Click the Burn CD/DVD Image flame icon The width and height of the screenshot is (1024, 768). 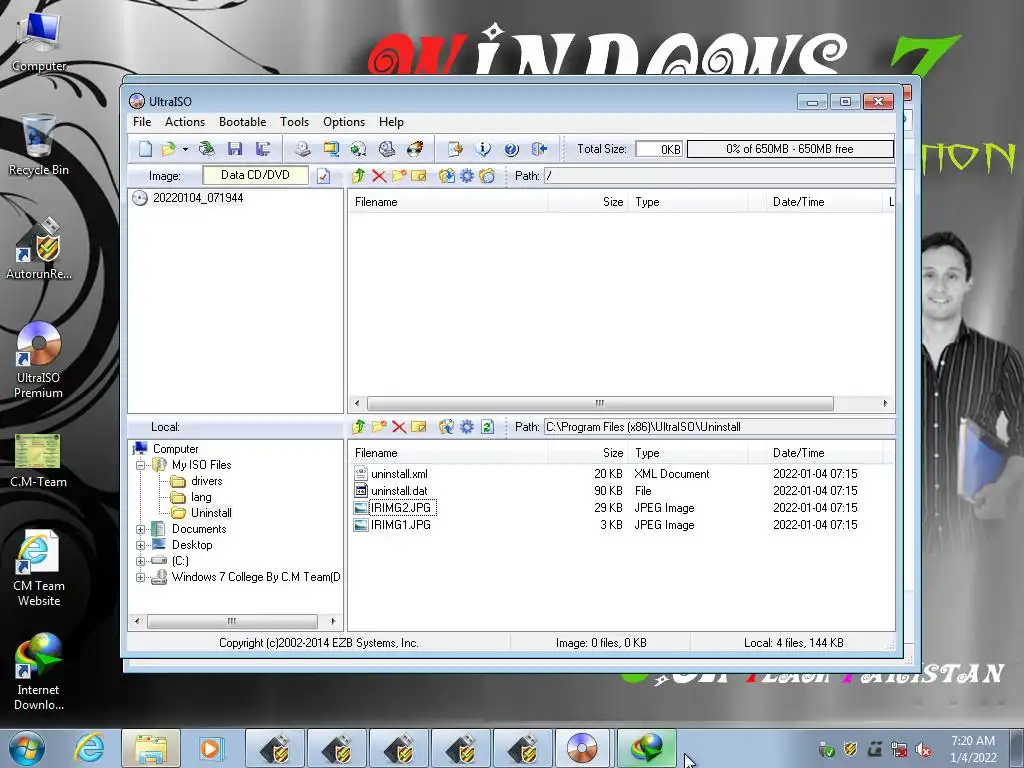(415, 149)
